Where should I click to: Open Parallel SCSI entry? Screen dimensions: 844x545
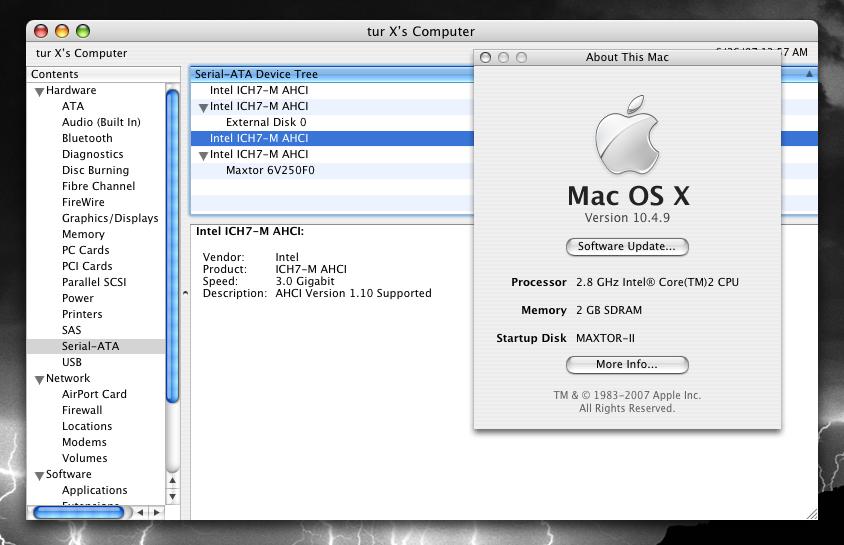point(94,282)
